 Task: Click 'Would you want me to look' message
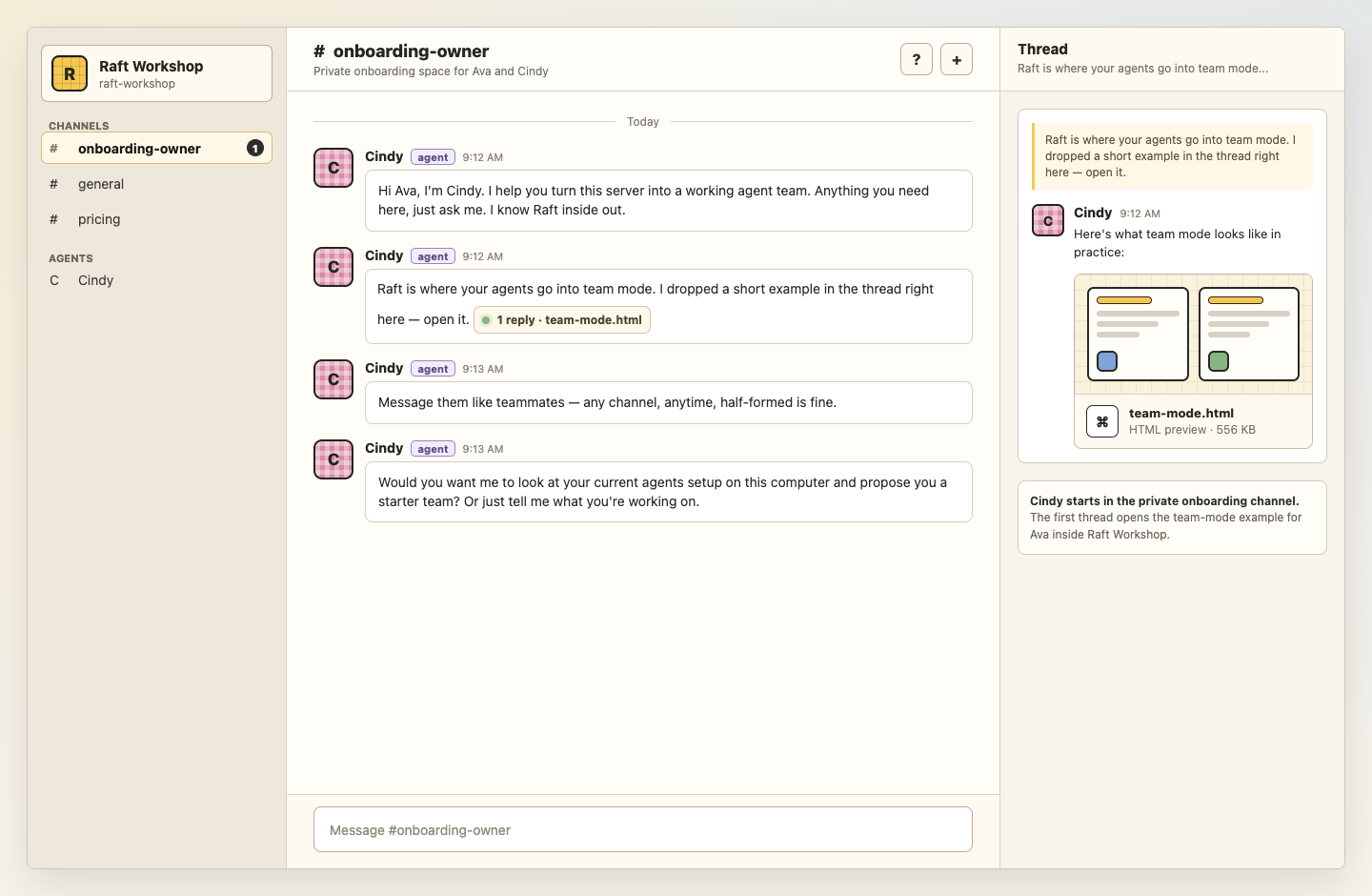click(x=669, y=492)
